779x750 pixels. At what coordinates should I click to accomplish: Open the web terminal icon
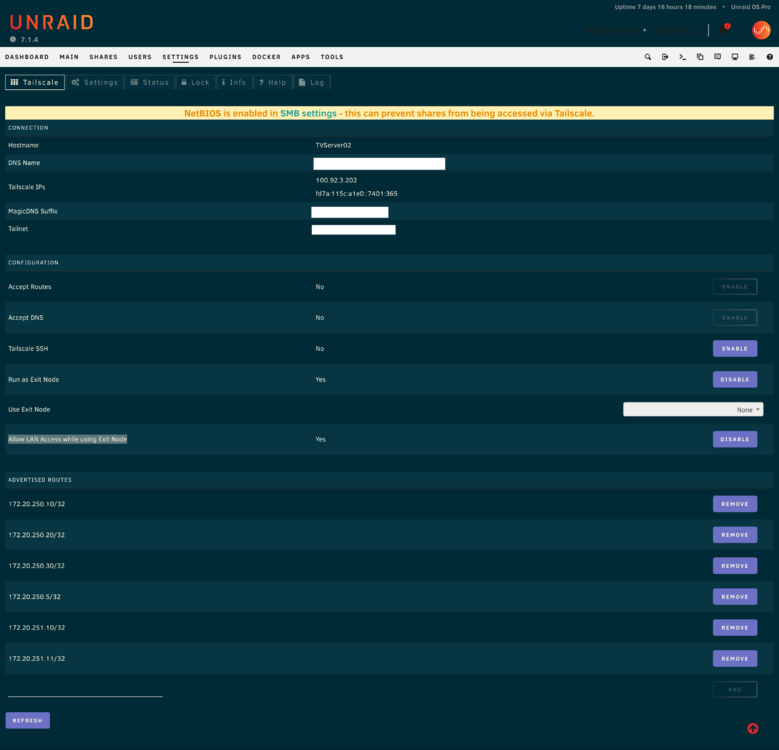click(x=682, y=57)
